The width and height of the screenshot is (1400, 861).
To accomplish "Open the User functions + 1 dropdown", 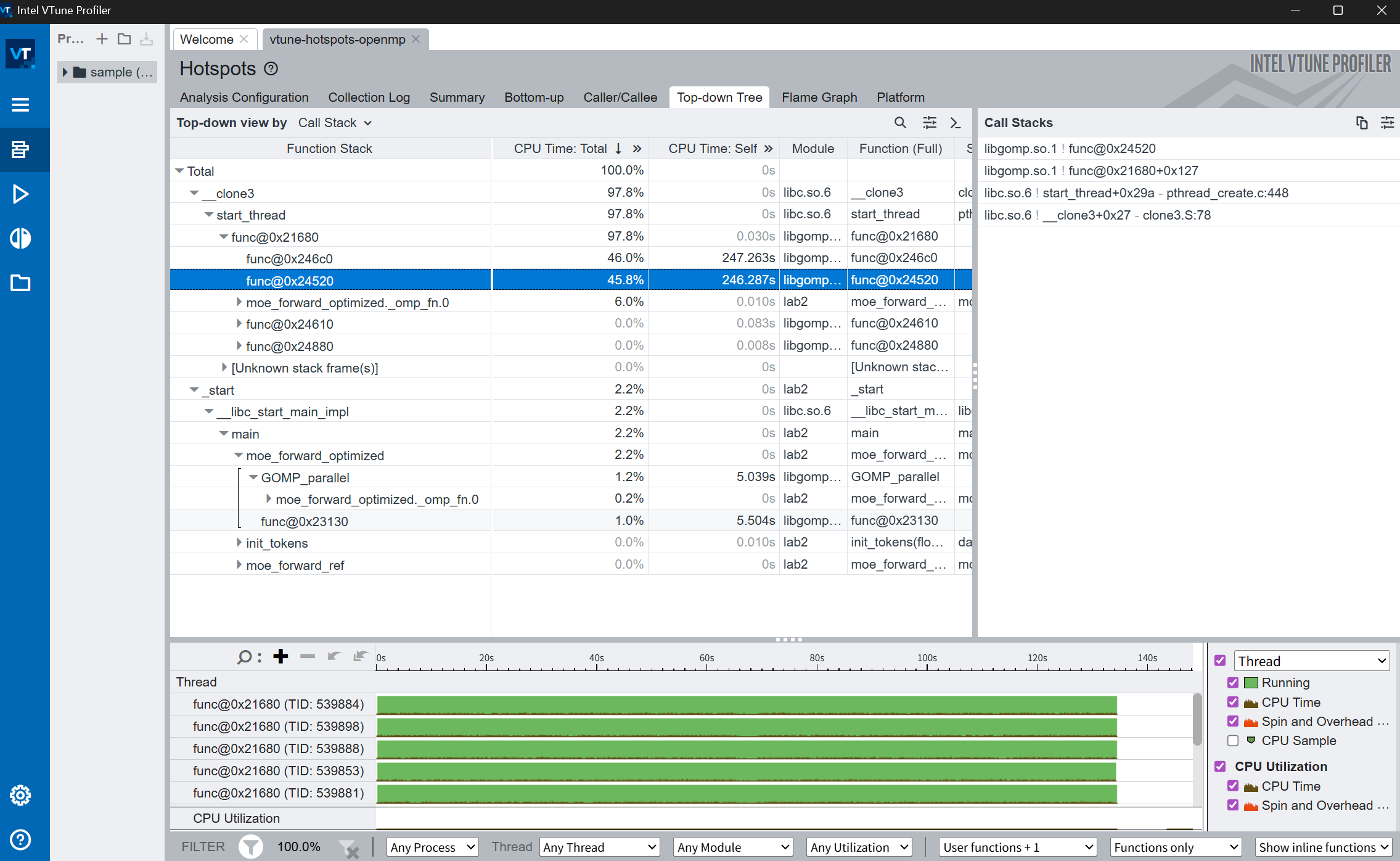I will 1018,847.
